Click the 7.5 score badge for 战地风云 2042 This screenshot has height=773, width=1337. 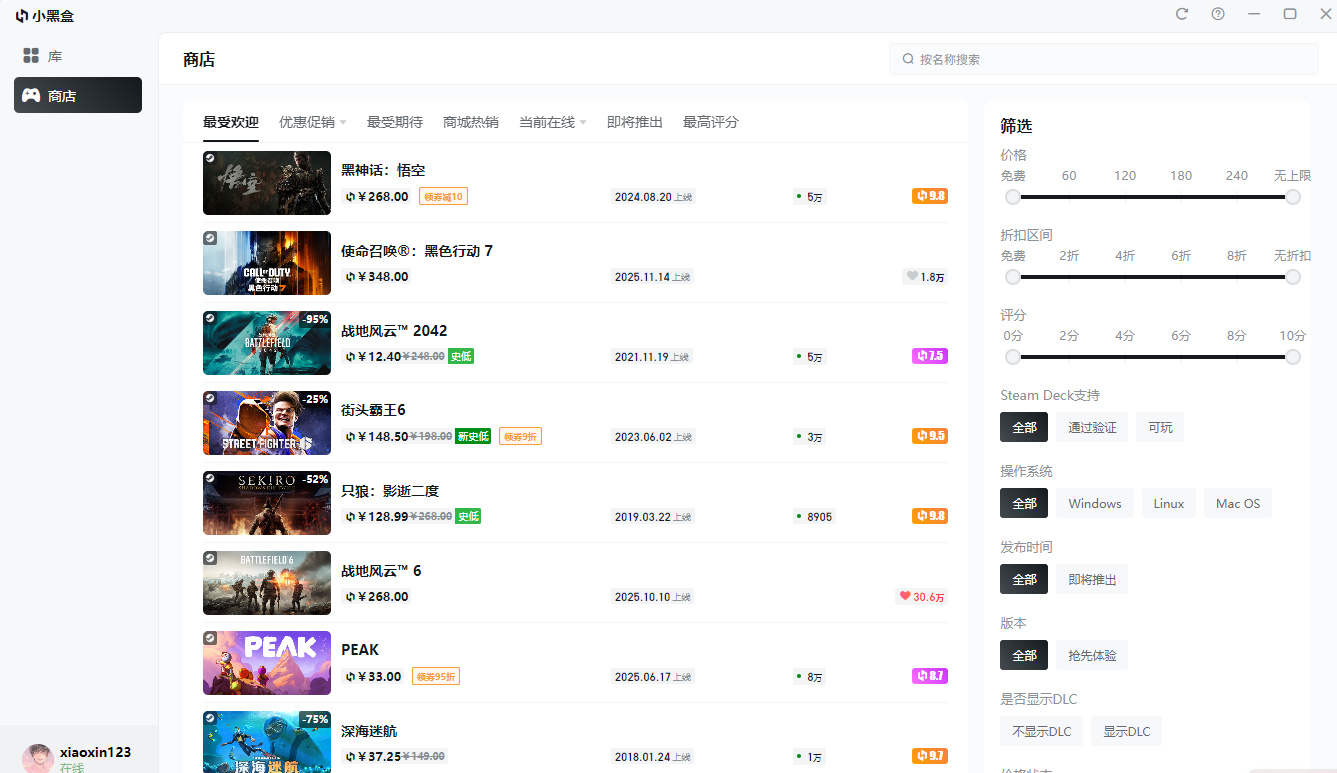pos(929,356)
